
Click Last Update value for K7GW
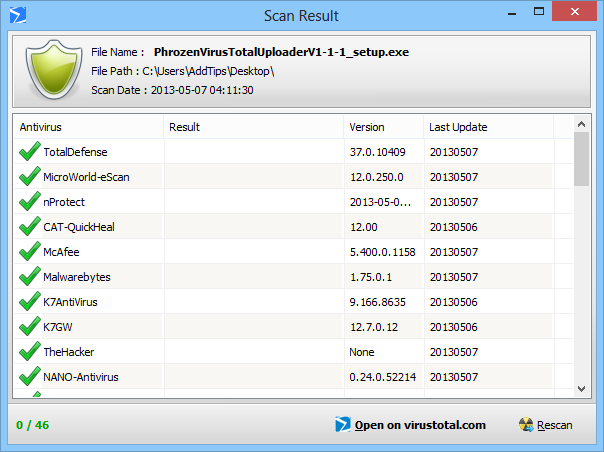454,328
